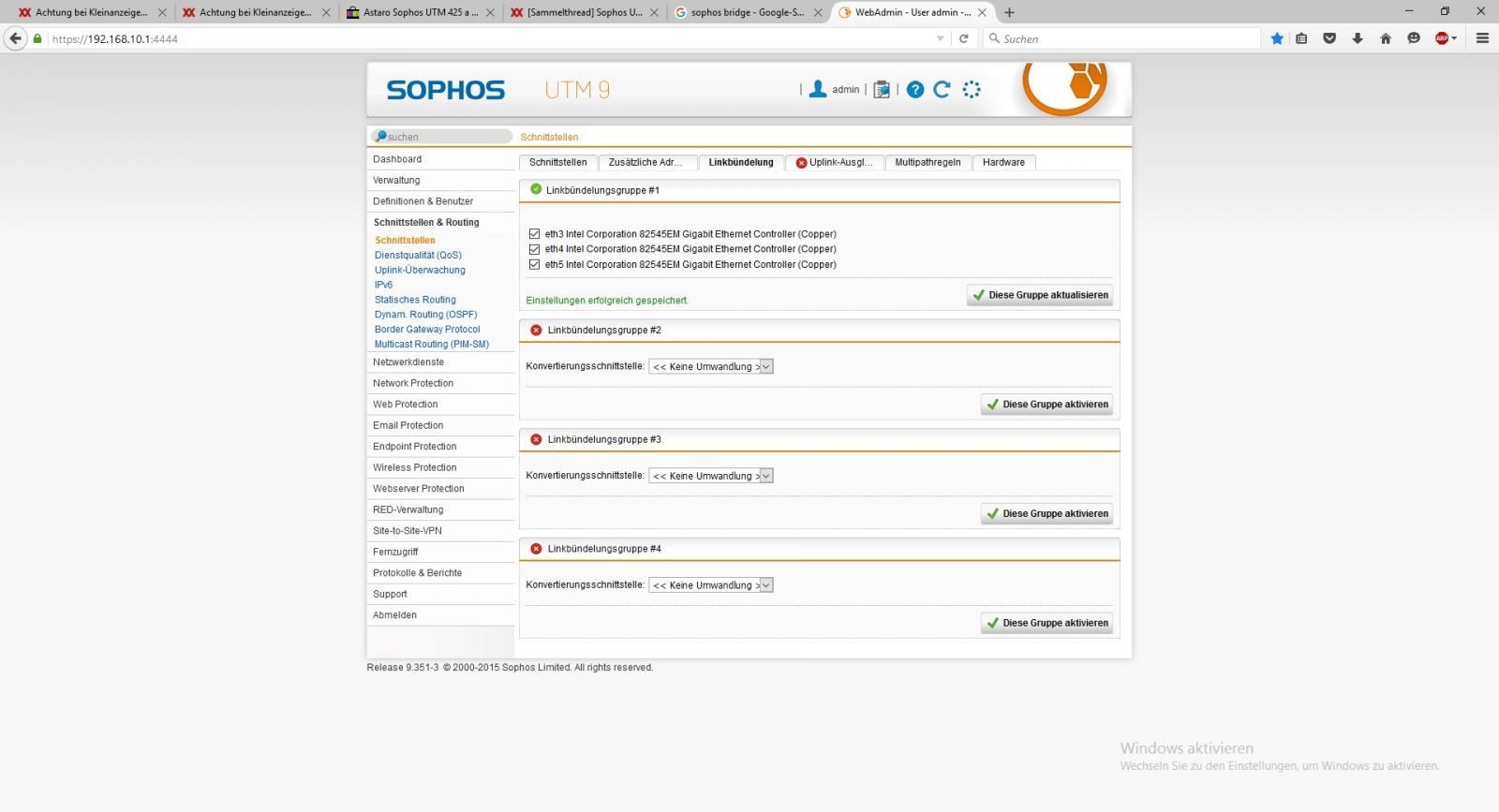Open Konvertierungsschnittstelle dropdown in group #2
The image size is (1499, 812).
click(711, 366)
